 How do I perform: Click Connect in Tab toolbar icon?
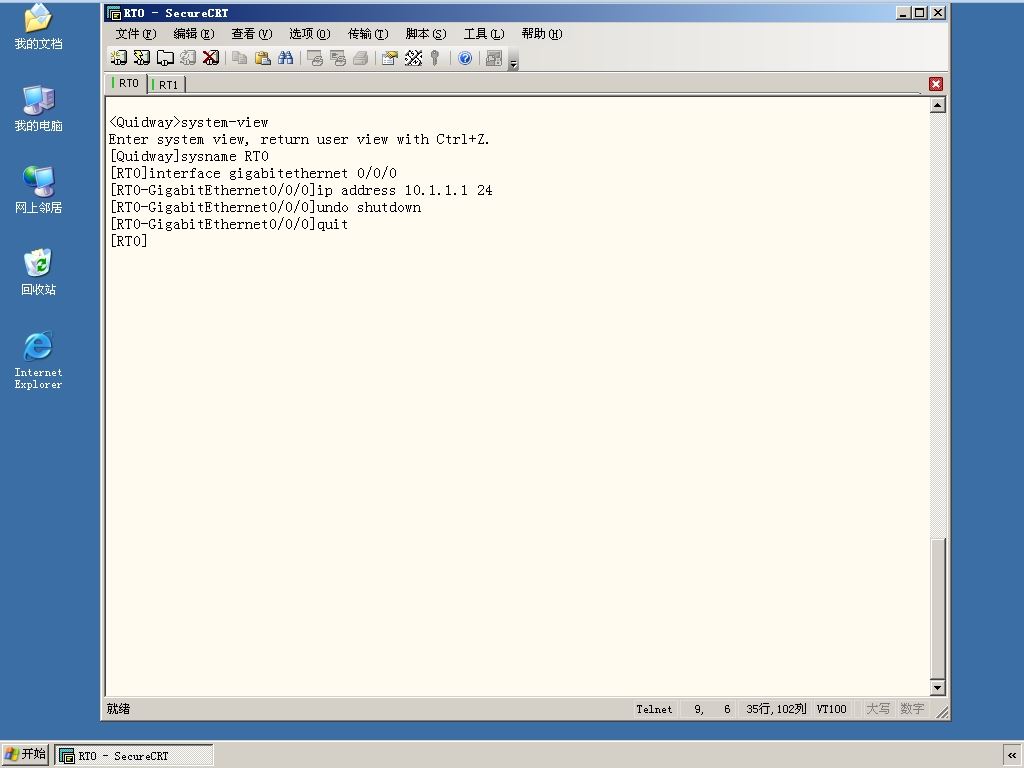(x=165, y=58)
